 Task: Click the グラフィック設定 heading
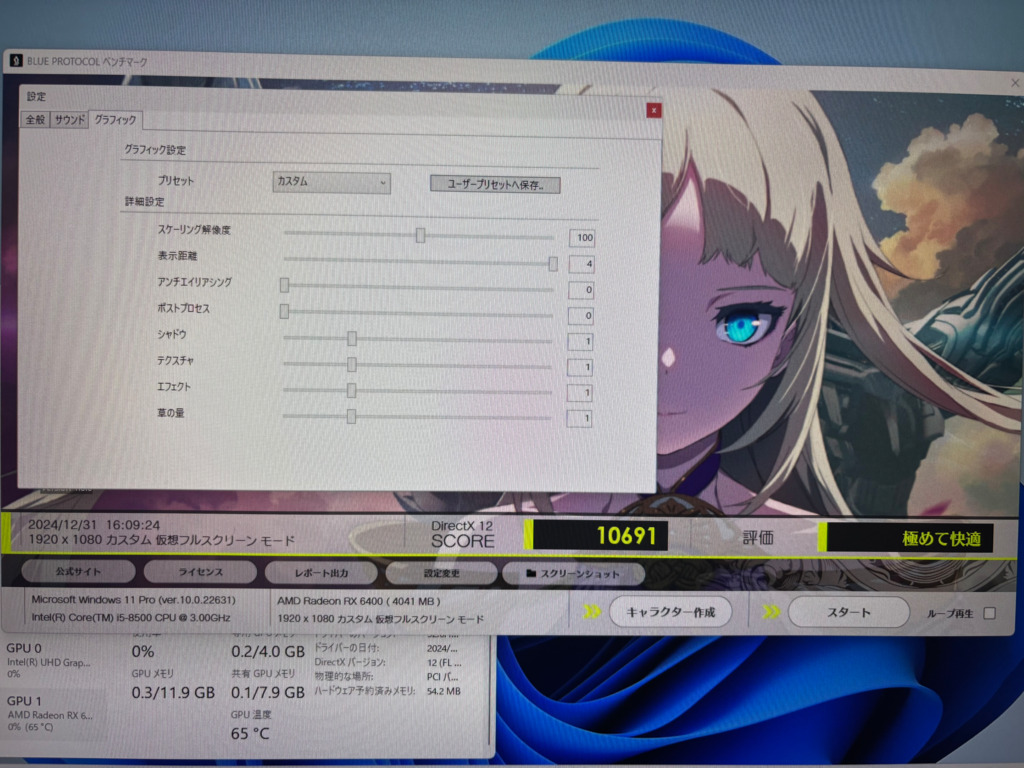155,150
